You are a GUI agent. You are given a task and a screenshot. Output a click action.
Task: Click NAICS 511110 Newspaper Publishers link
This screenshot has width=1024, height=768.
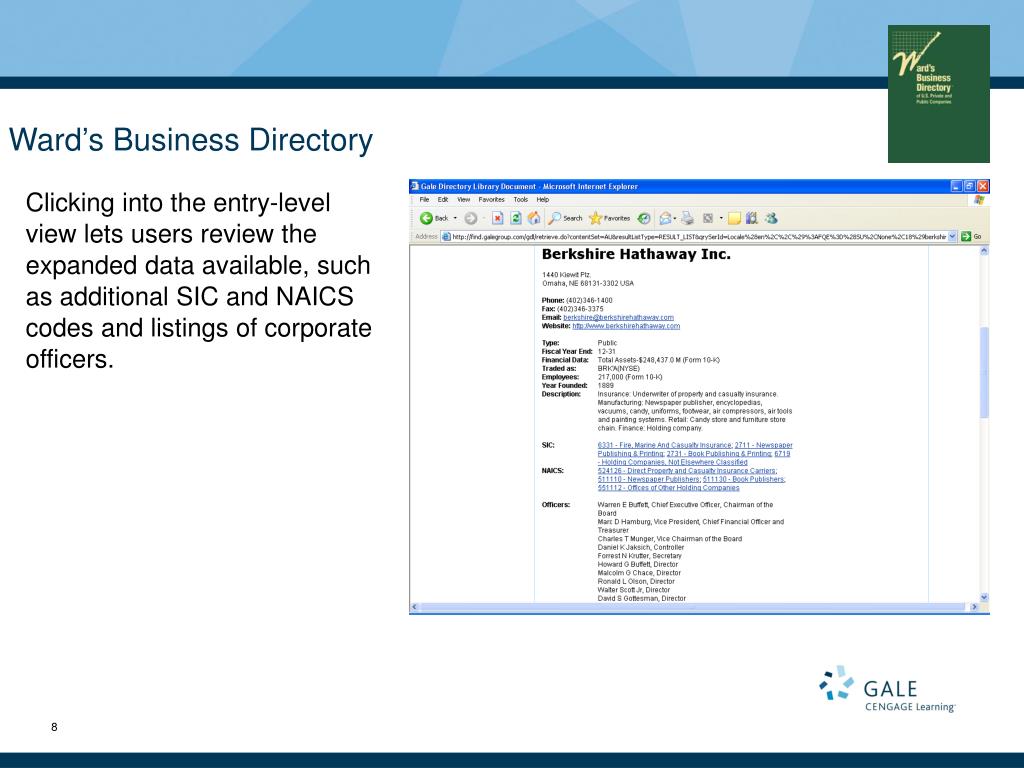tap(648, 479)
